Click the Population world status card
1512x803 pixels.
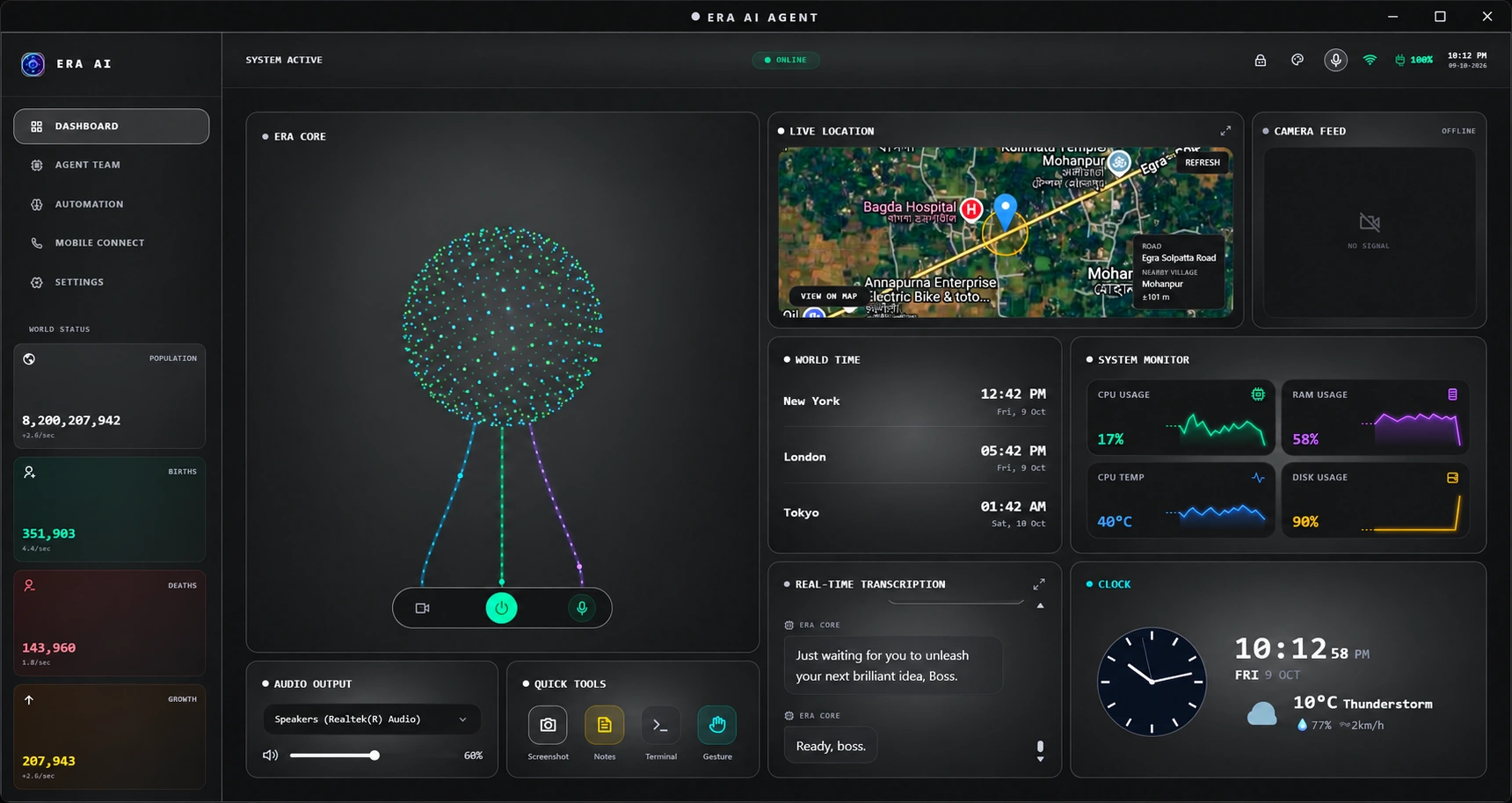coord(110,396)
